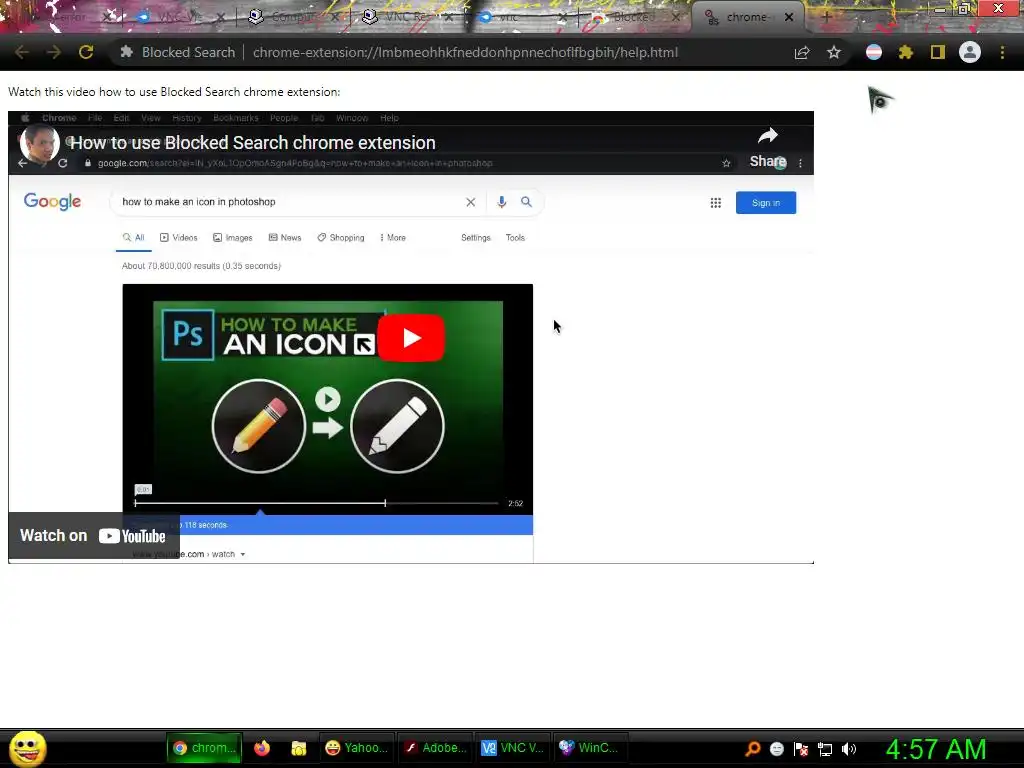This screenshot has width=1024, height=768.
Task: Open the Chrome profile avatar
Action: (969, 52)
